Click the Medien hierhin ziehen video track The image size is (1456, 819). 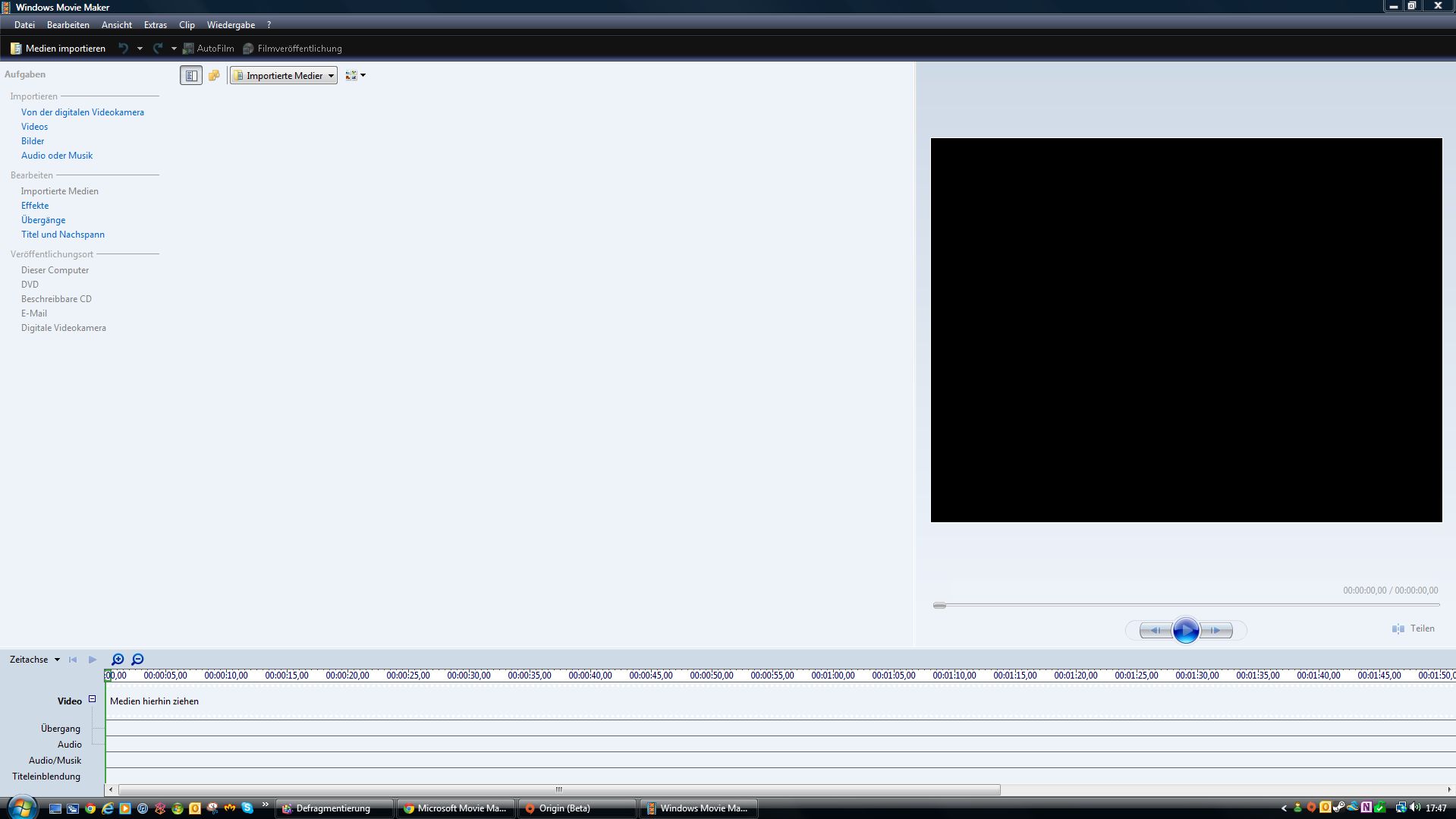780,701
